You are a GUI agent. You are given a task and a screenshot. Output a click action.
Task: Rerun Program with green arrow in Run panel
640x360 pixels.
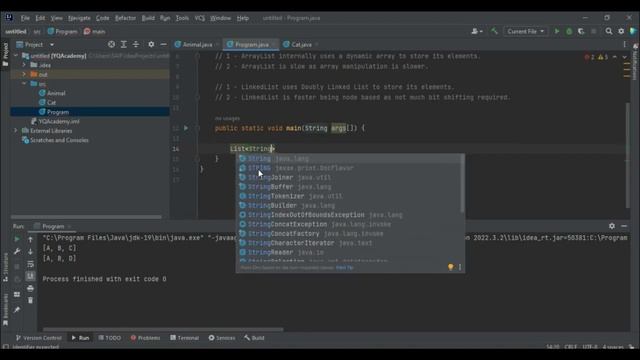click(x=17, y=239)
